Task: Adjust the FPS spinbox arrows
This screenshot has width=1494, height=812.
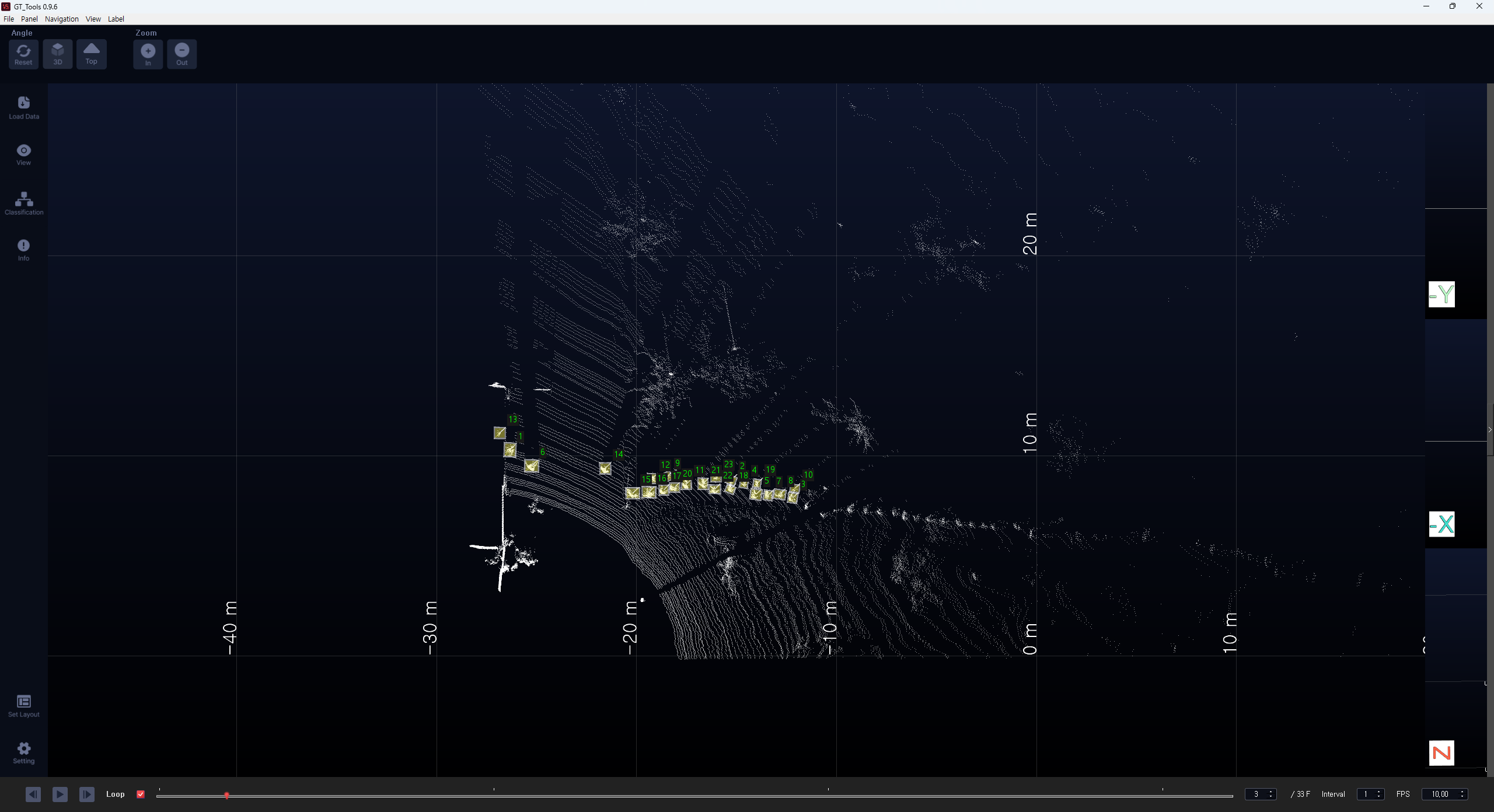Action: pyautogui.click(x=1462, y=794)
